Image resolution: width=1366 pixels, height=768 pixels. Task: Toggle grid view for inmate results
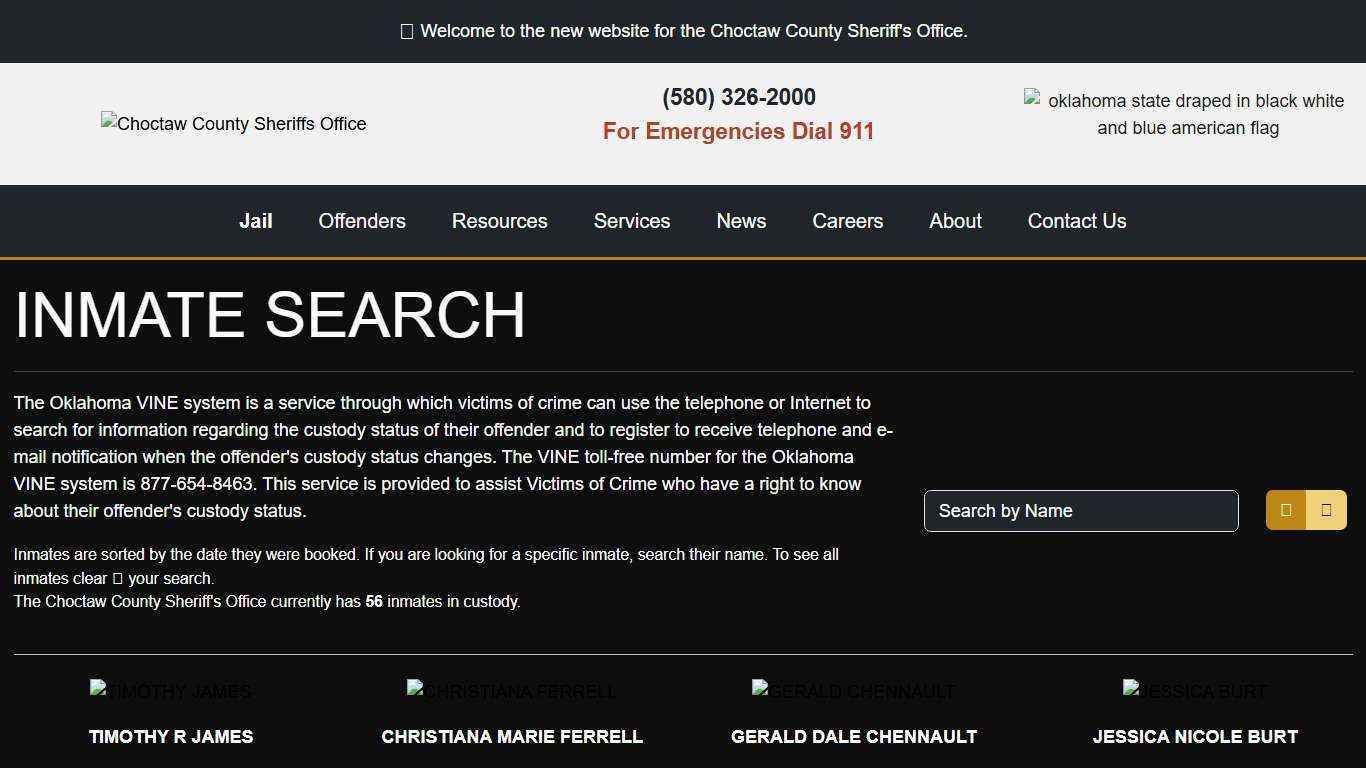coord(1286,510)
